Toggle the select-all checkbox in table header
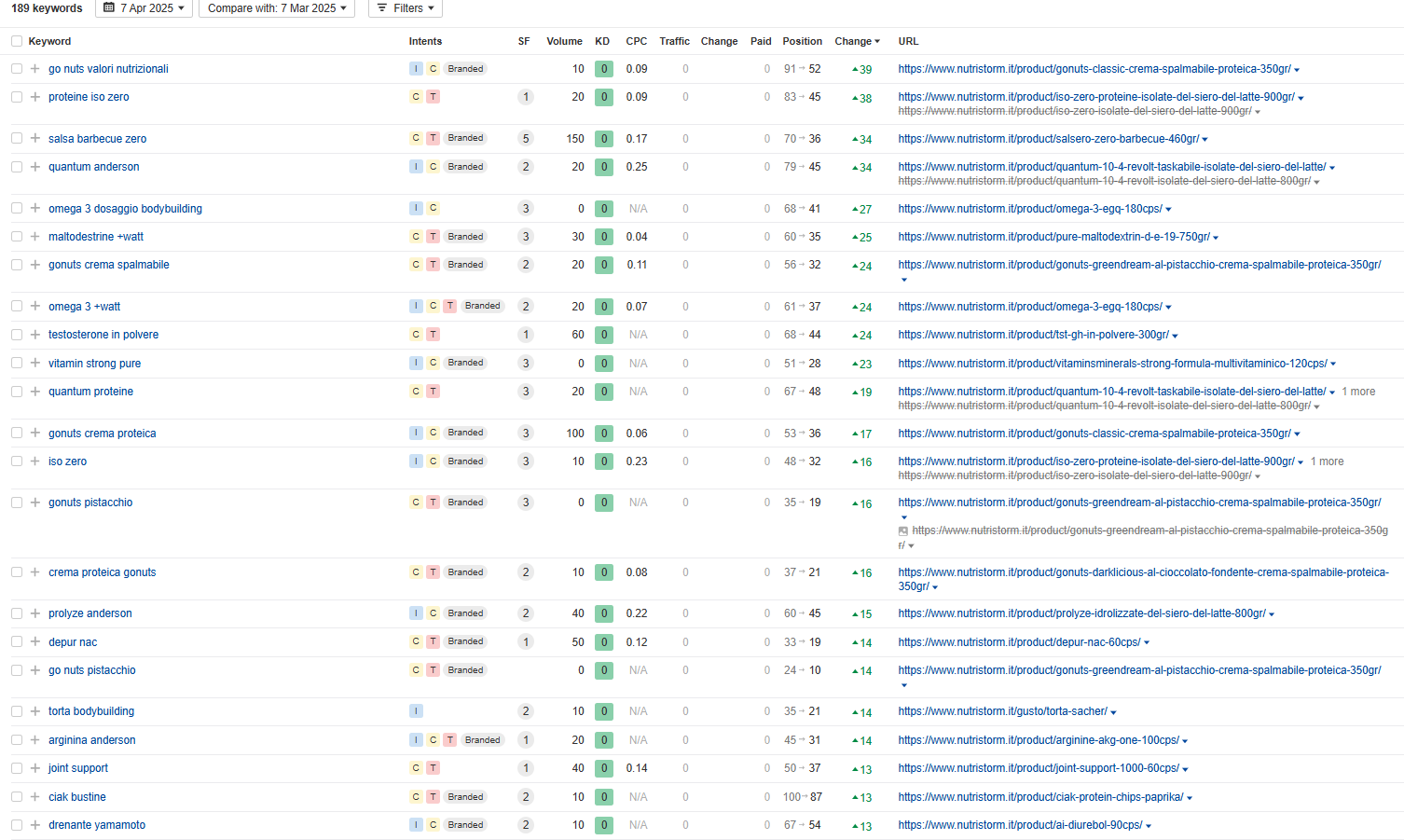1404x840 pixels. 17,41
